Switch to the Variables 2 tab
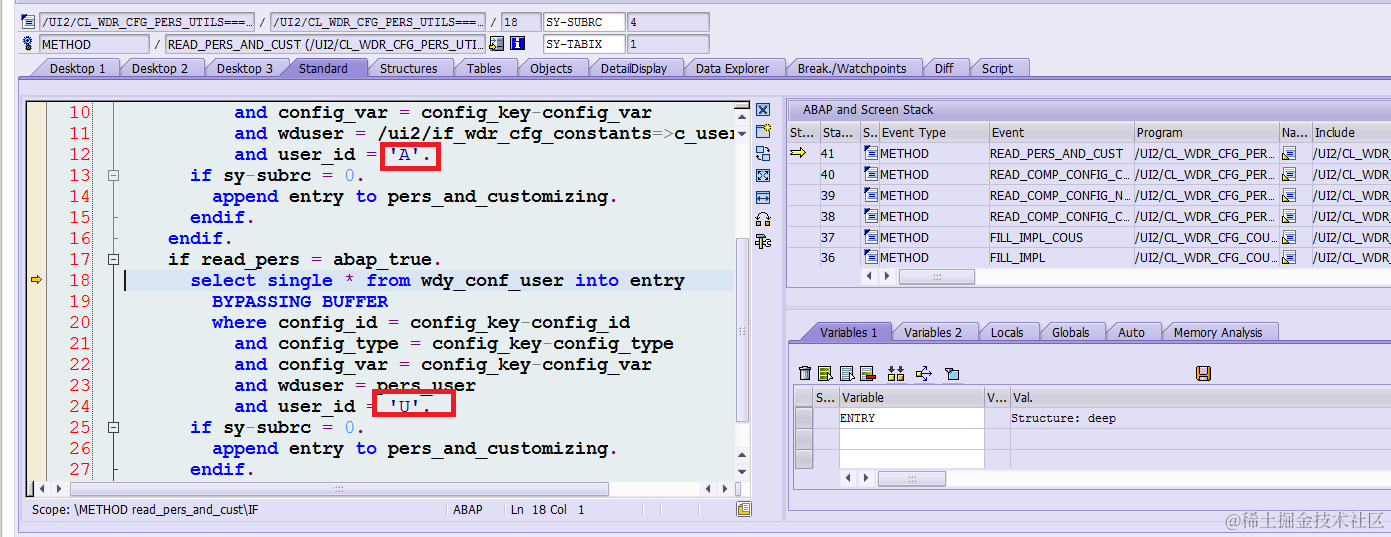The image size is (1391, 537). 932,332
